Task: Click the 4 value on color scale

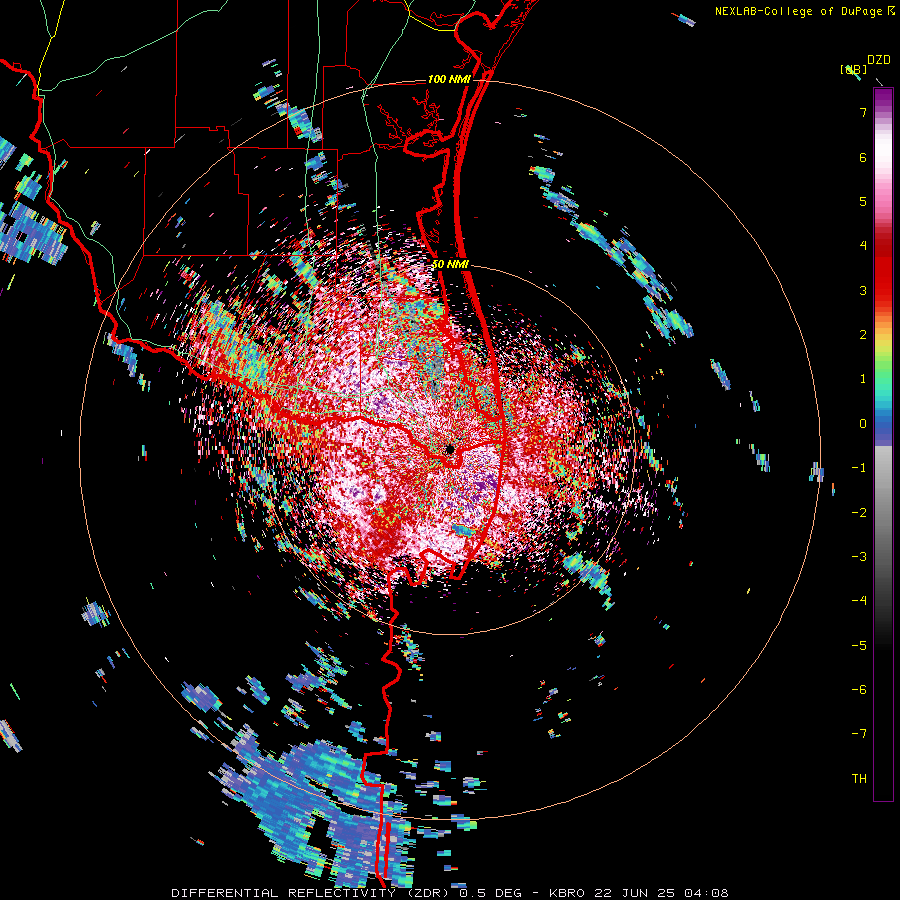Action: (x=863, y=246)
